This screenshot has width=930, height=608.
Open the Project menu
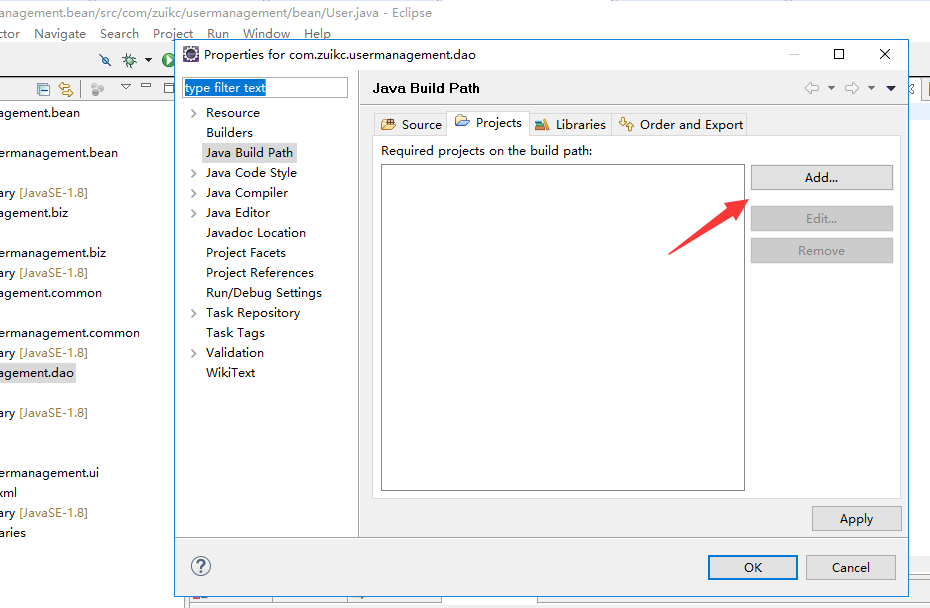pyautogui.click(x=173, y=34)
